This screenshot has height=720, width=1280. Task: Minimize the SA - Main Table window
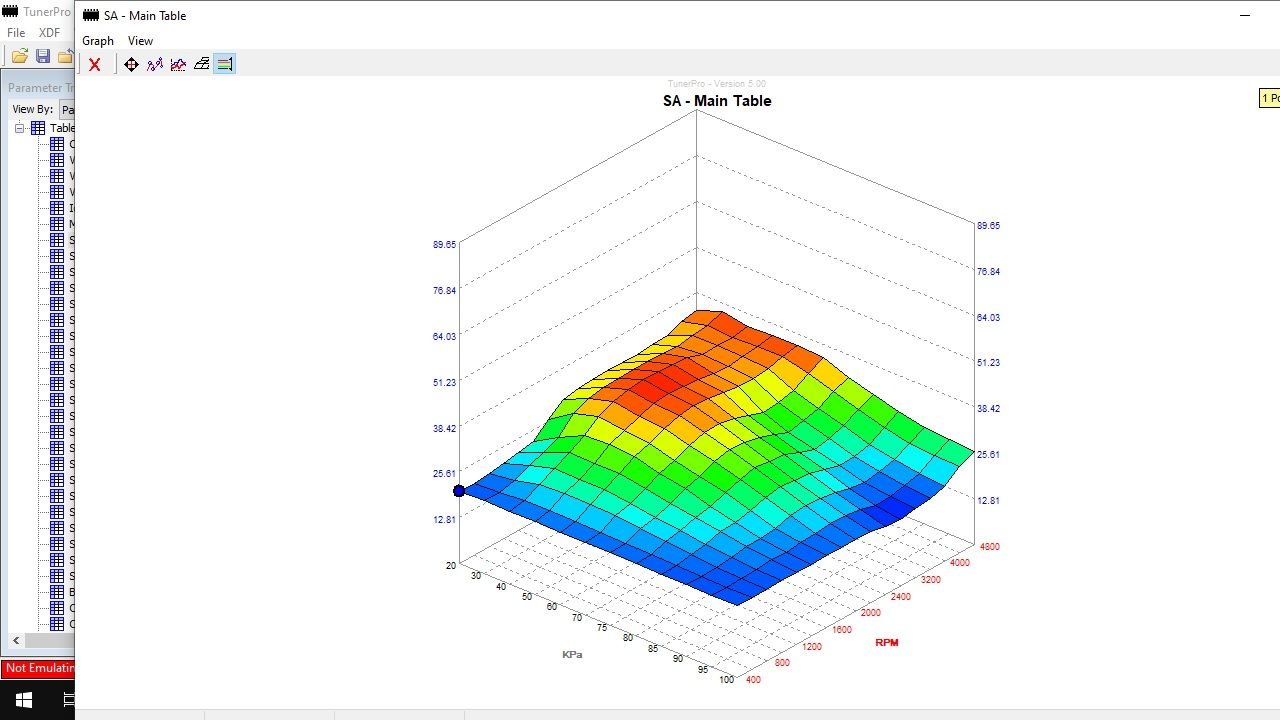(1245, 15)
